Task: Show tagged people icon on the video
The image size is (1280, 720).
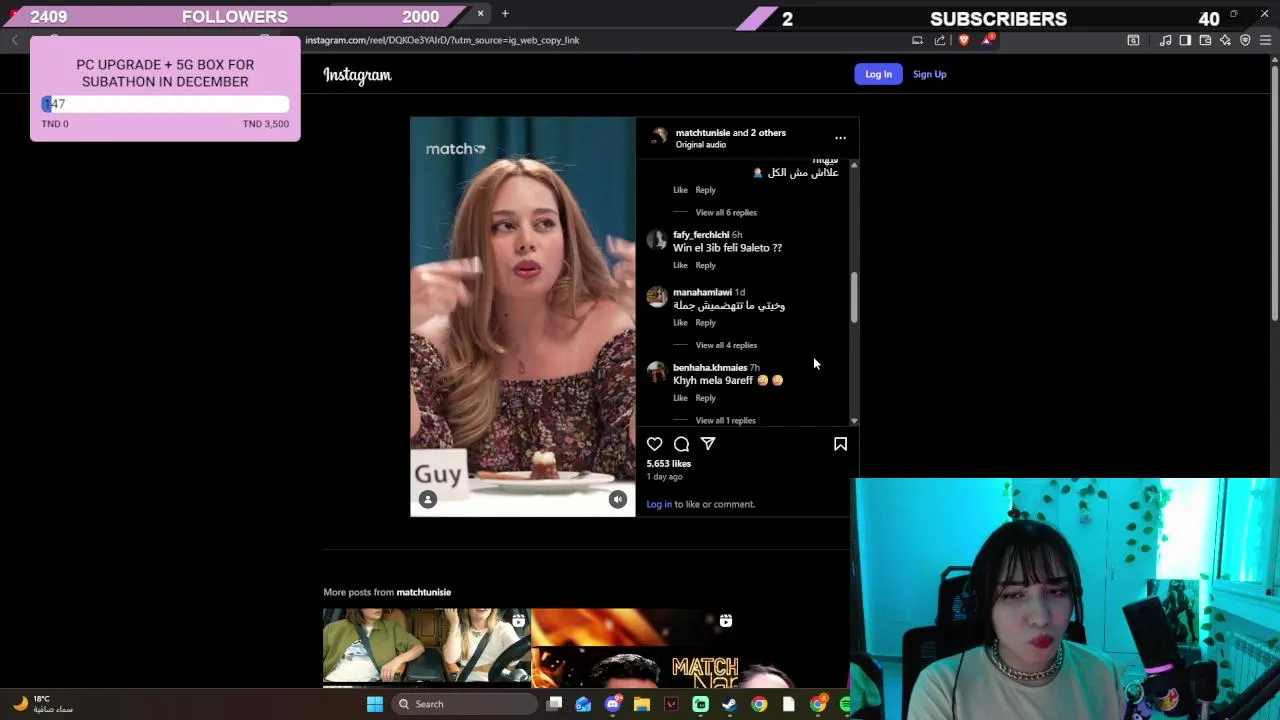Action: pos(428,499)
